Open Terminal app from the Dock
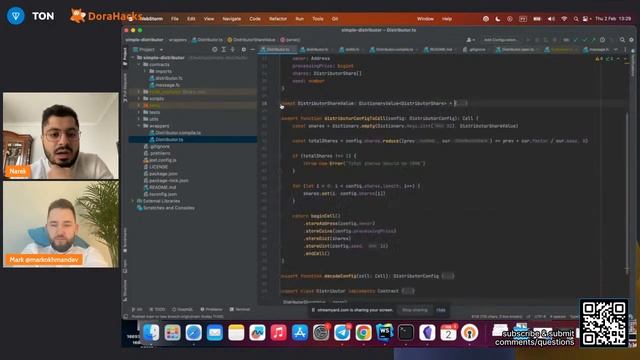The height and width of the screenshot is (360, 640). coord(406,333)
